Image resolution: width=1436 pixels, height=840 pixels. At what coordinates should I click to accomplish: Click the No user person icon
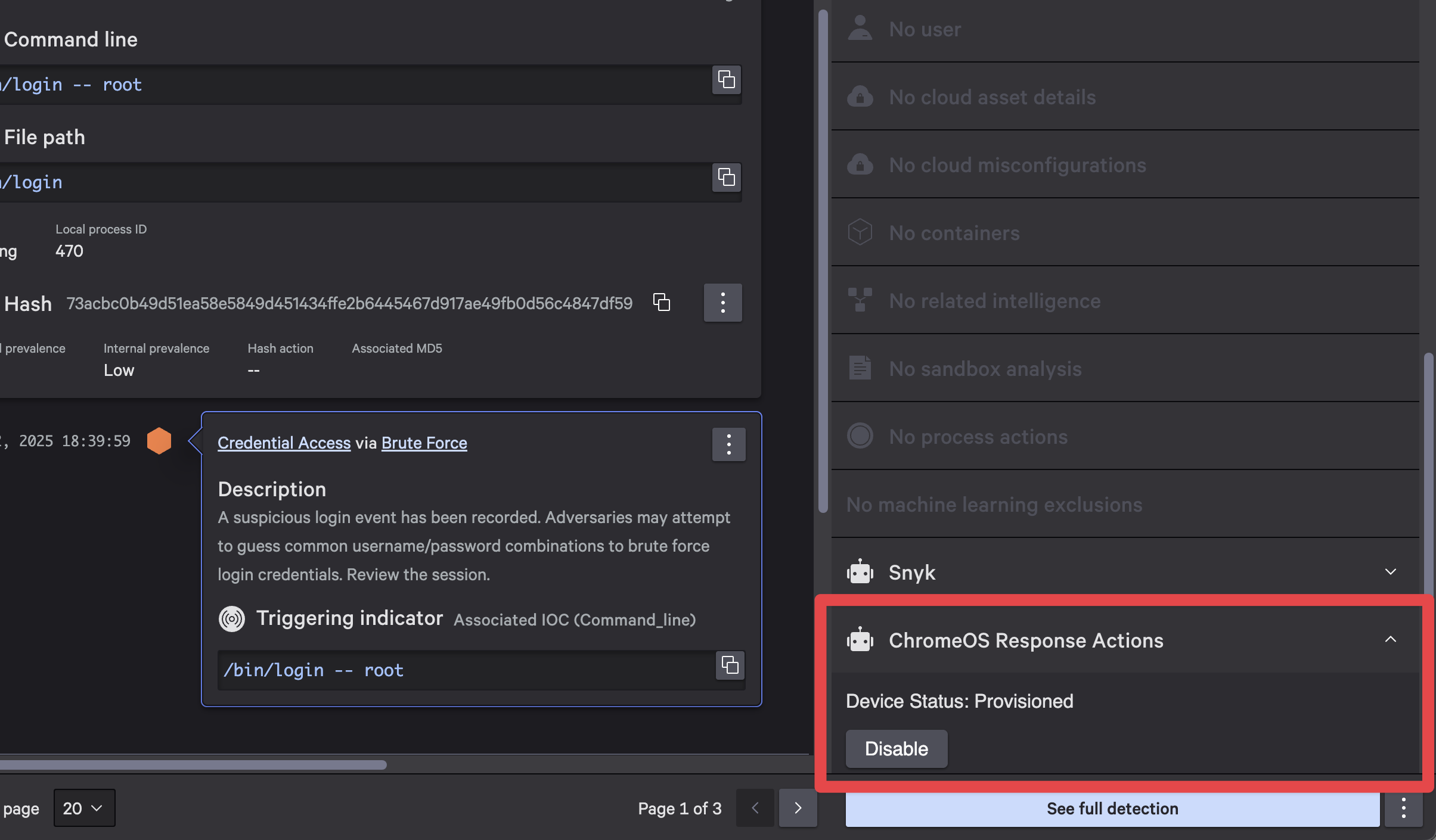(860, 28)
